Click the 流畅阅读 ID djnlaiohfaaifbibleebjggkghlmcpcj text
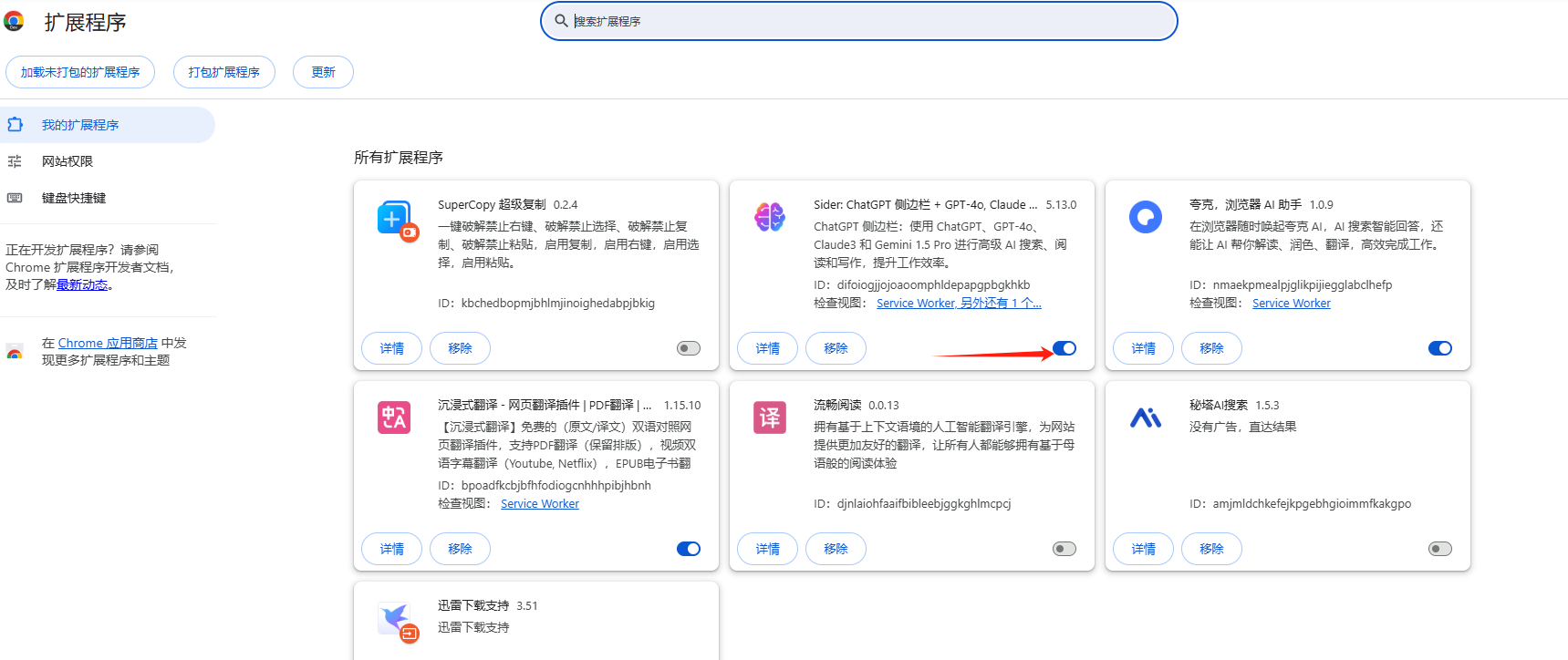 (924, 503)
